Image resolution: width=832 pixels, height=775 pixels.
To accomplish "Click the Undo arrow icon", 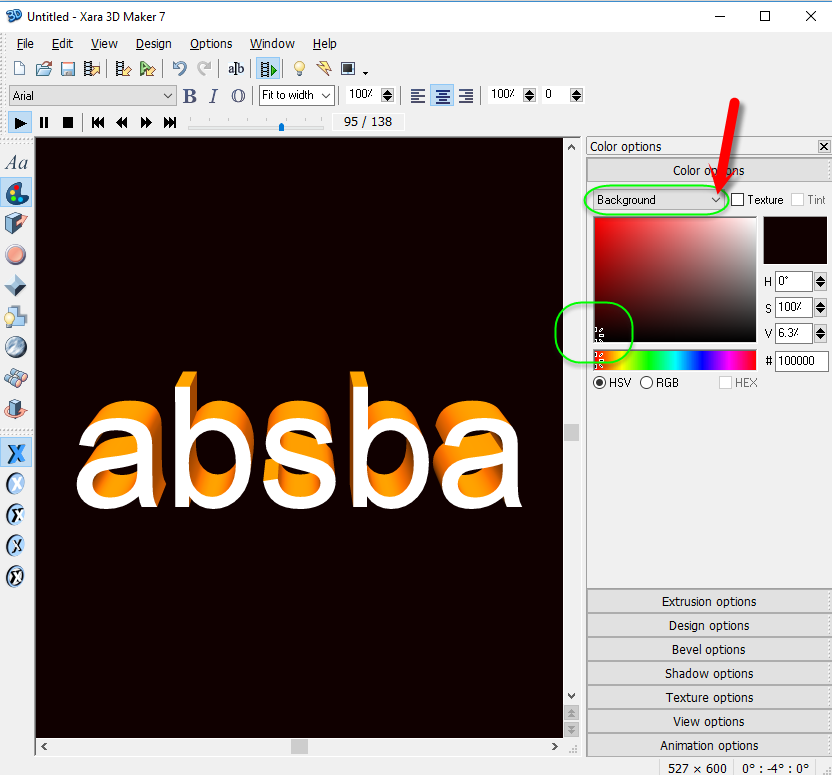I will (179, 69).
